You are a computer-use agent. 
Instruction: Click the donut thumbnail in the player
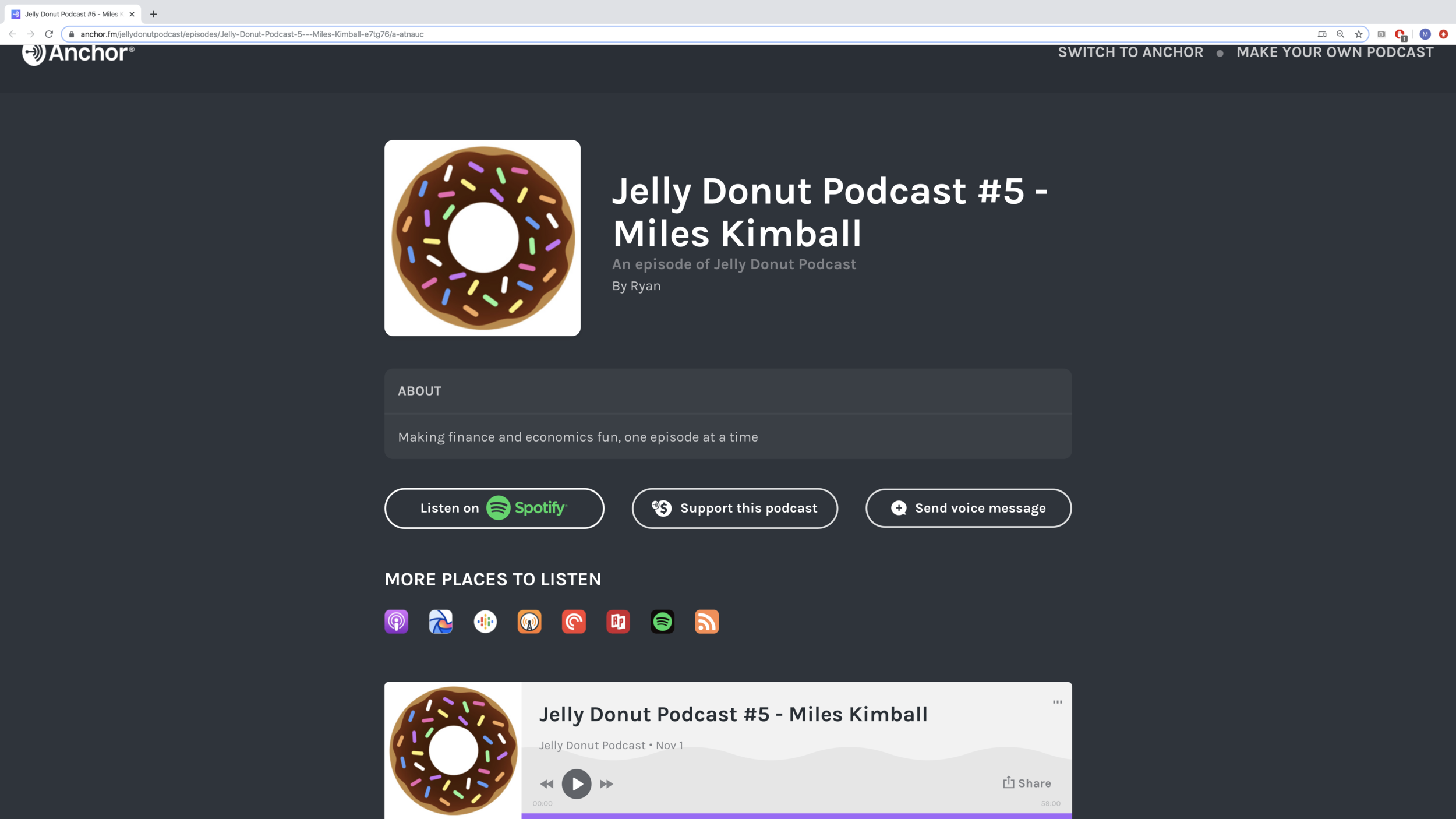point(453,750)
